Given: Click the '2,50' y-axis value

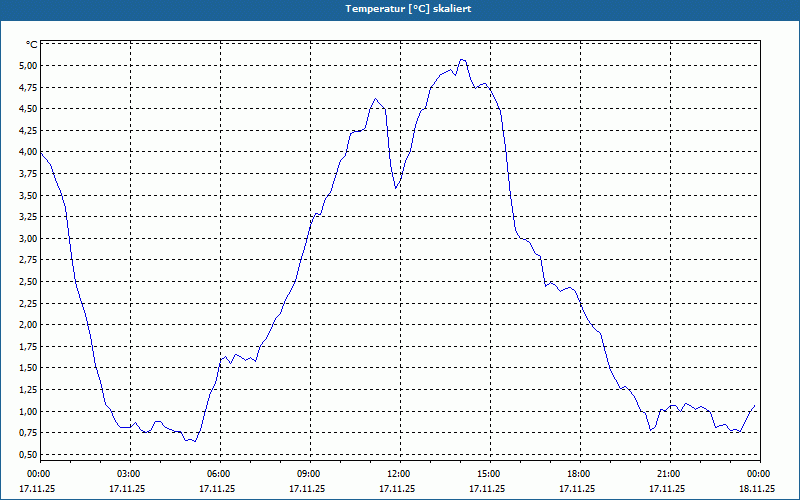Looking at the screenshot, I should click(x=28, y=282).
